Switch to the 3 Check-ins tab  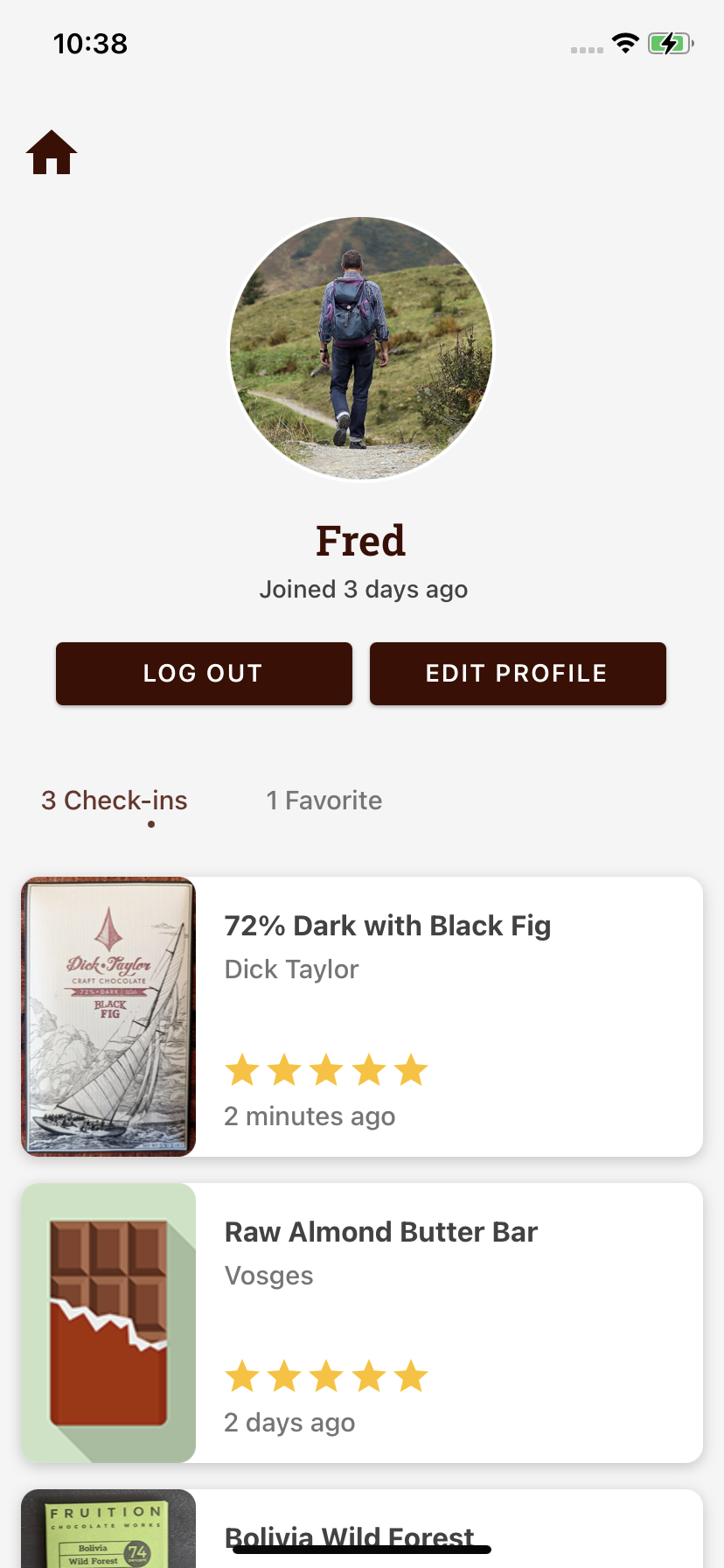click(x=115, y=801)
